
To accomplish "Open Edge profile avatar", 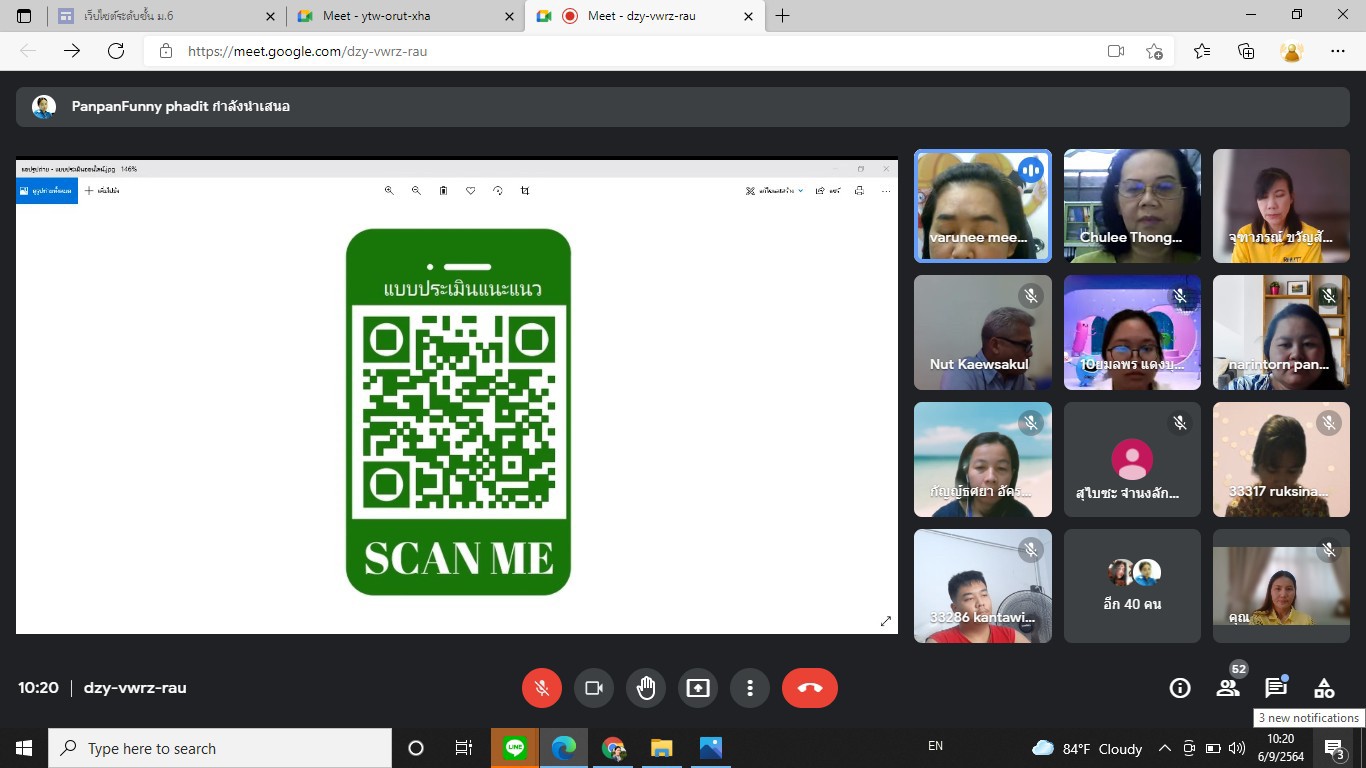I will (x=1292, y=51).
